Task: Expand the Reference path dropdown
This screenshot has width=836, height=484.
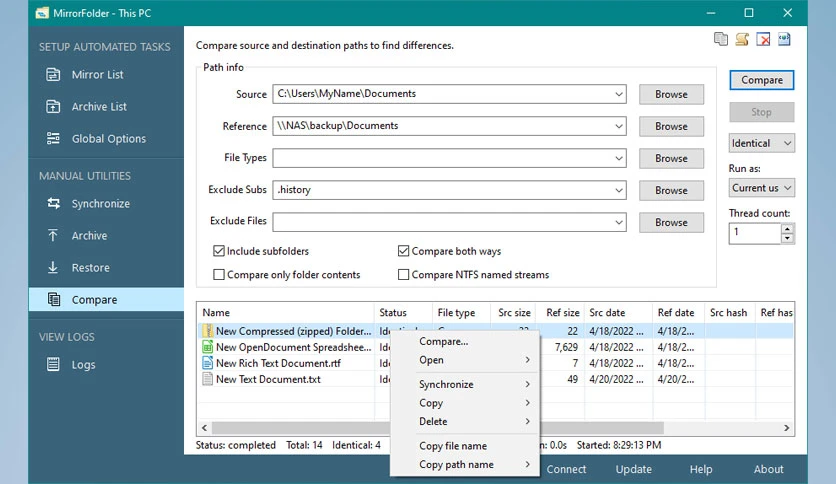Action: coord(618,126)
